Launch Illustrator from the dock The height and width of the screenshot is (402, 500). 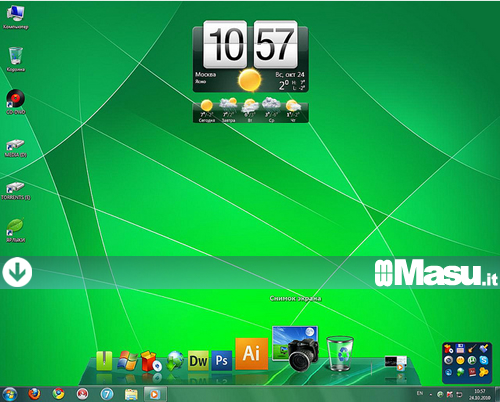252,354
